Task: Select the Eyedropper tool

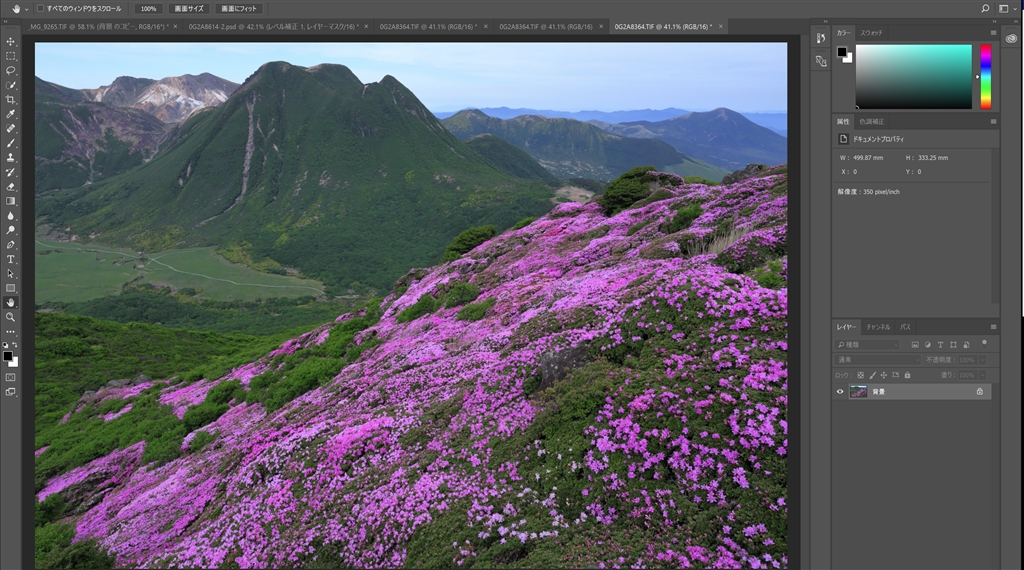Action: tap(11, 114)
